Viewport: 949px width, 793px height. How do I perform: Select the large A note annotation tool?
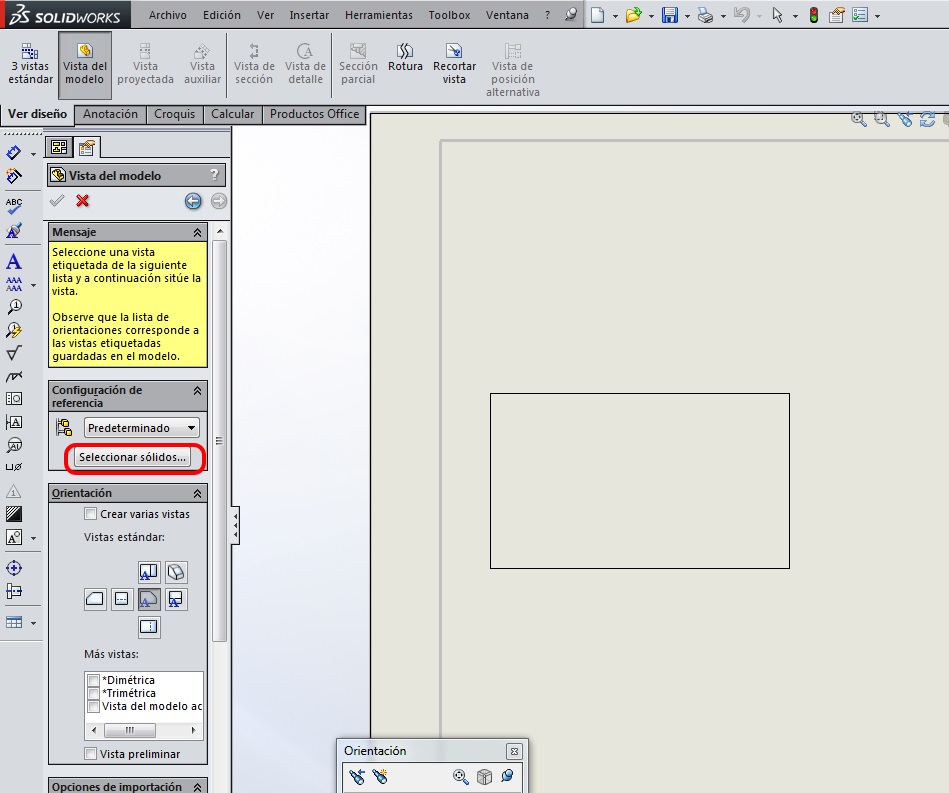14,262
